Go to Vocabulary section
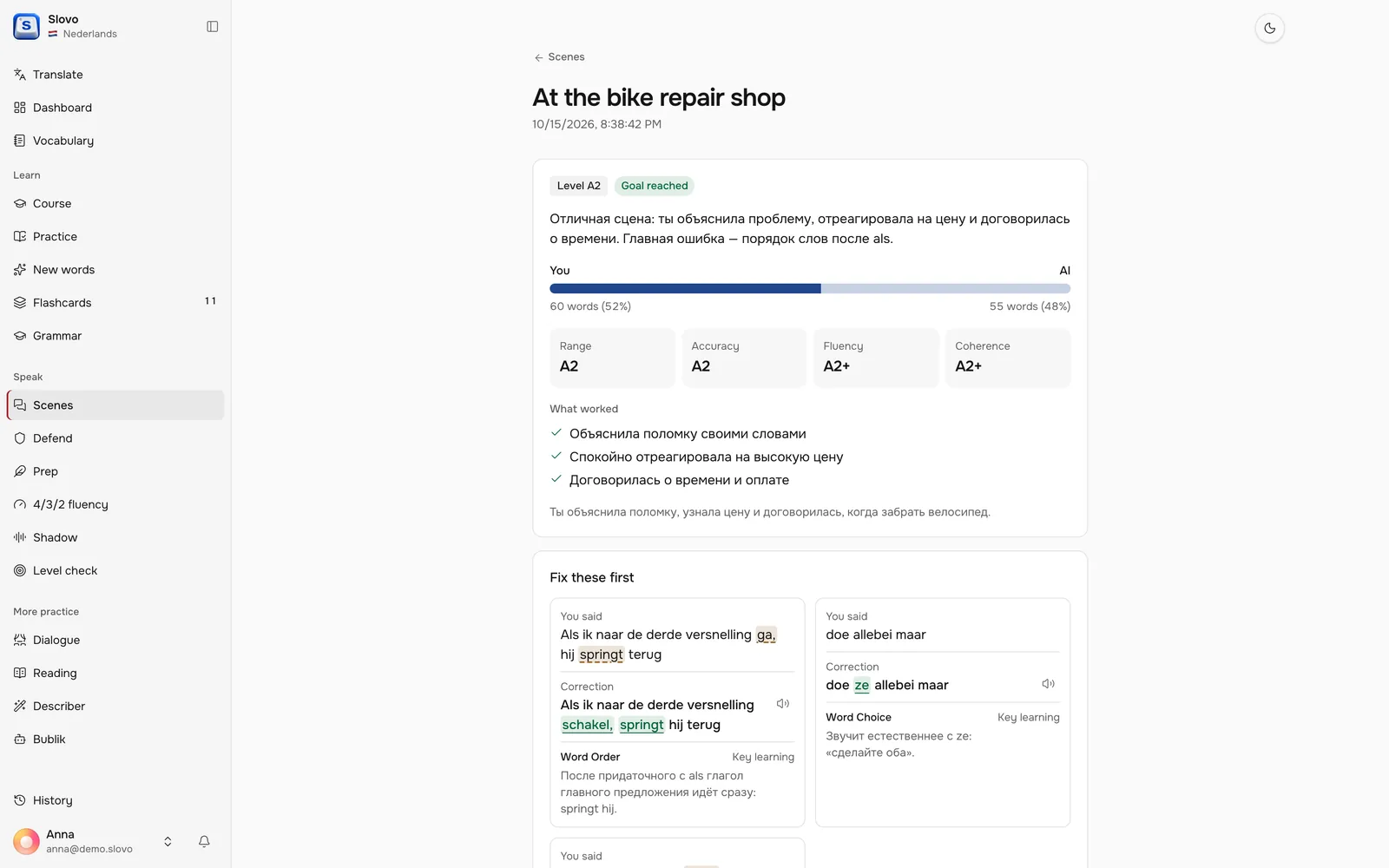Viewport: 1389px width, 868px height. pyautogui.click(x=115, y=141)
